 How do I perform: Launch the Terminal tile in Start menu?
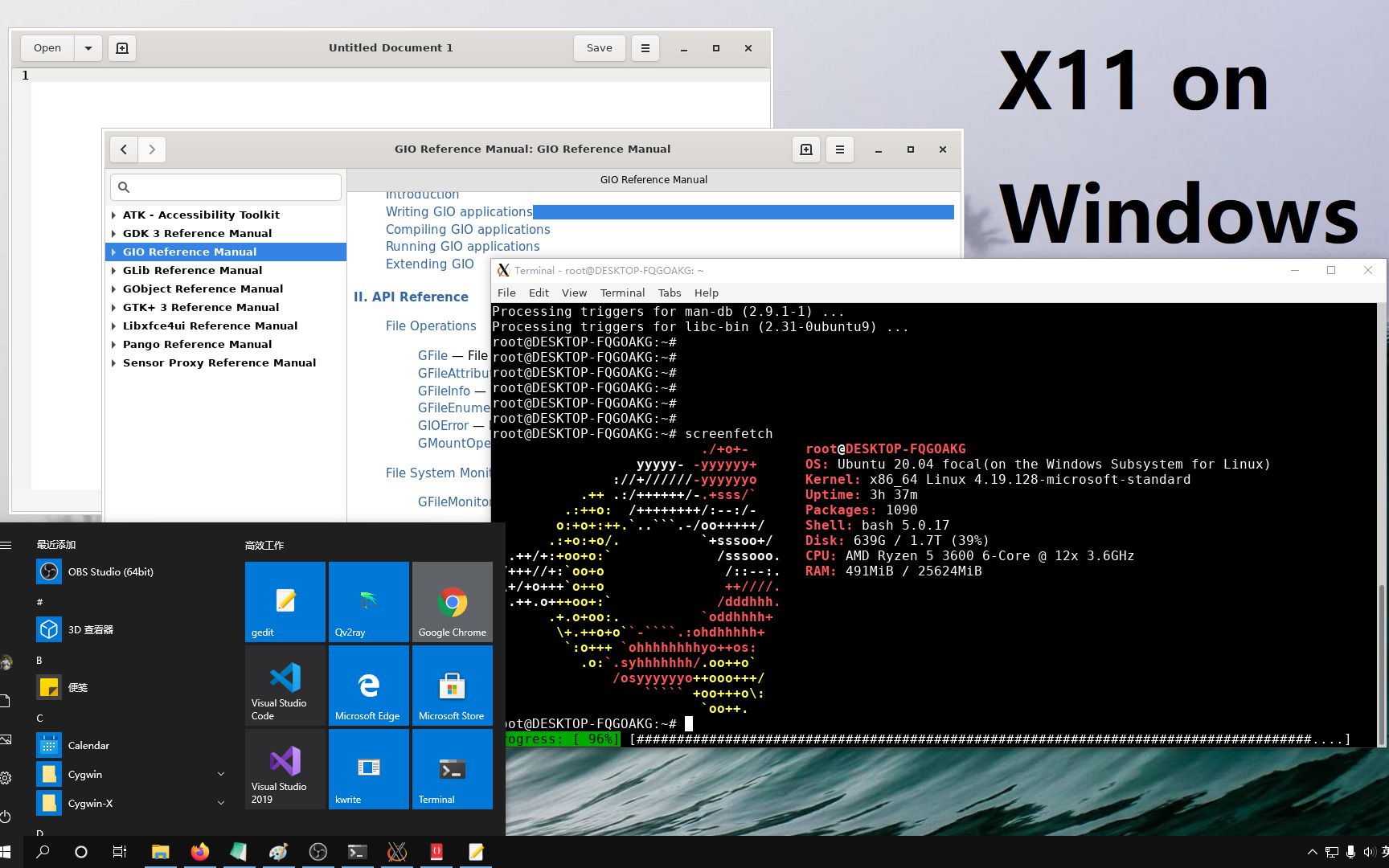coord(453,769)
